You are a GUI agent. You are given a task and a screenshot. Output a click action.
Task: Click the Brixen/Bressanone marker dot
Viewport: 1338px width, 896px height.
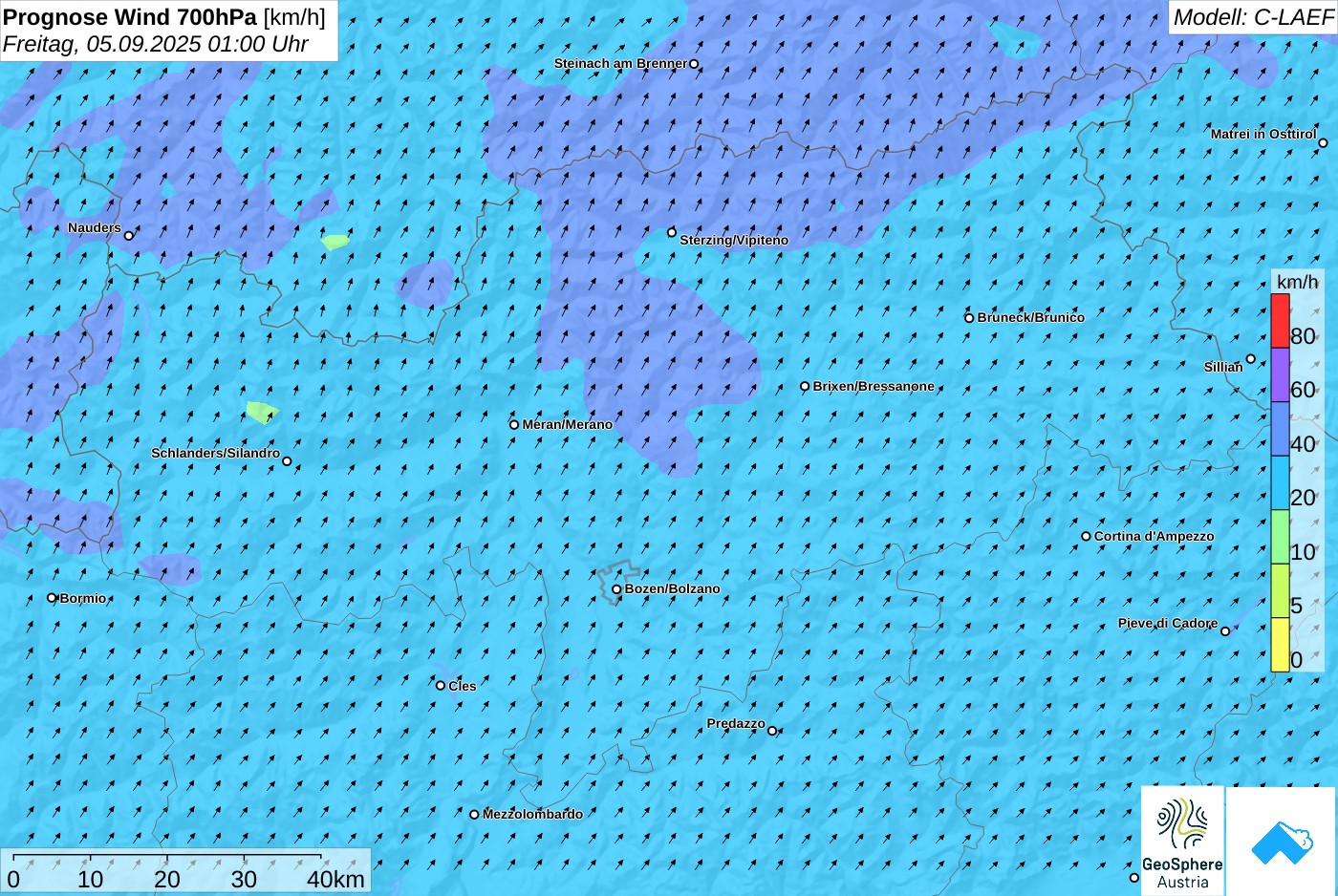point(805,387)
